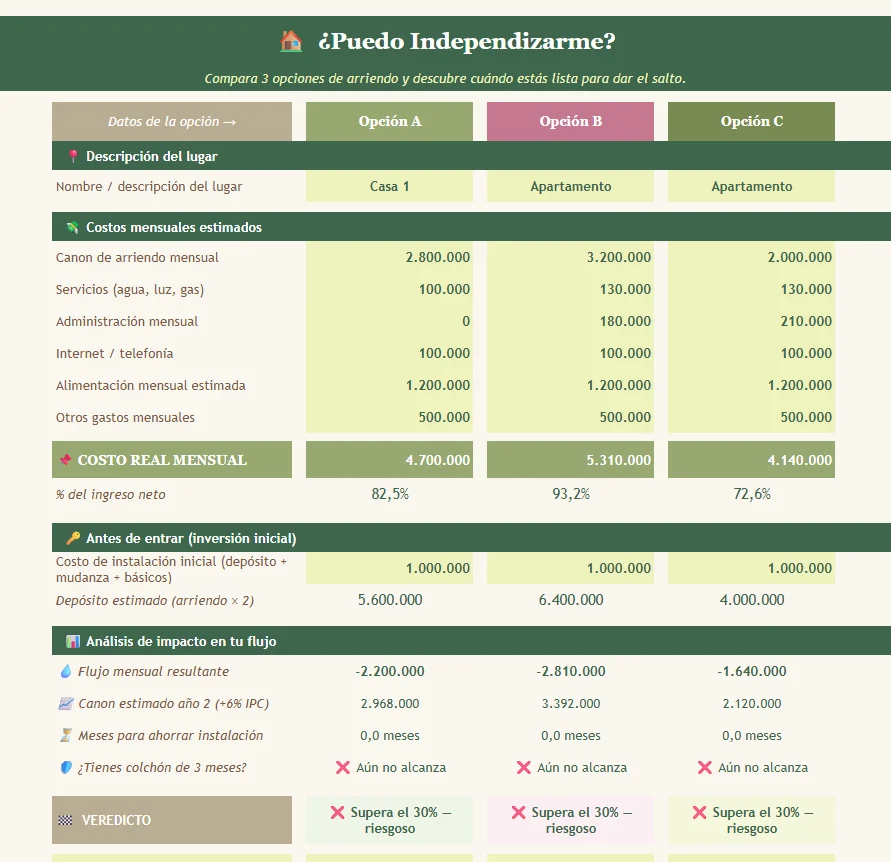Click the 5.310.000 costo real total
The image size is (891, 862).
[x=570, y=460]
